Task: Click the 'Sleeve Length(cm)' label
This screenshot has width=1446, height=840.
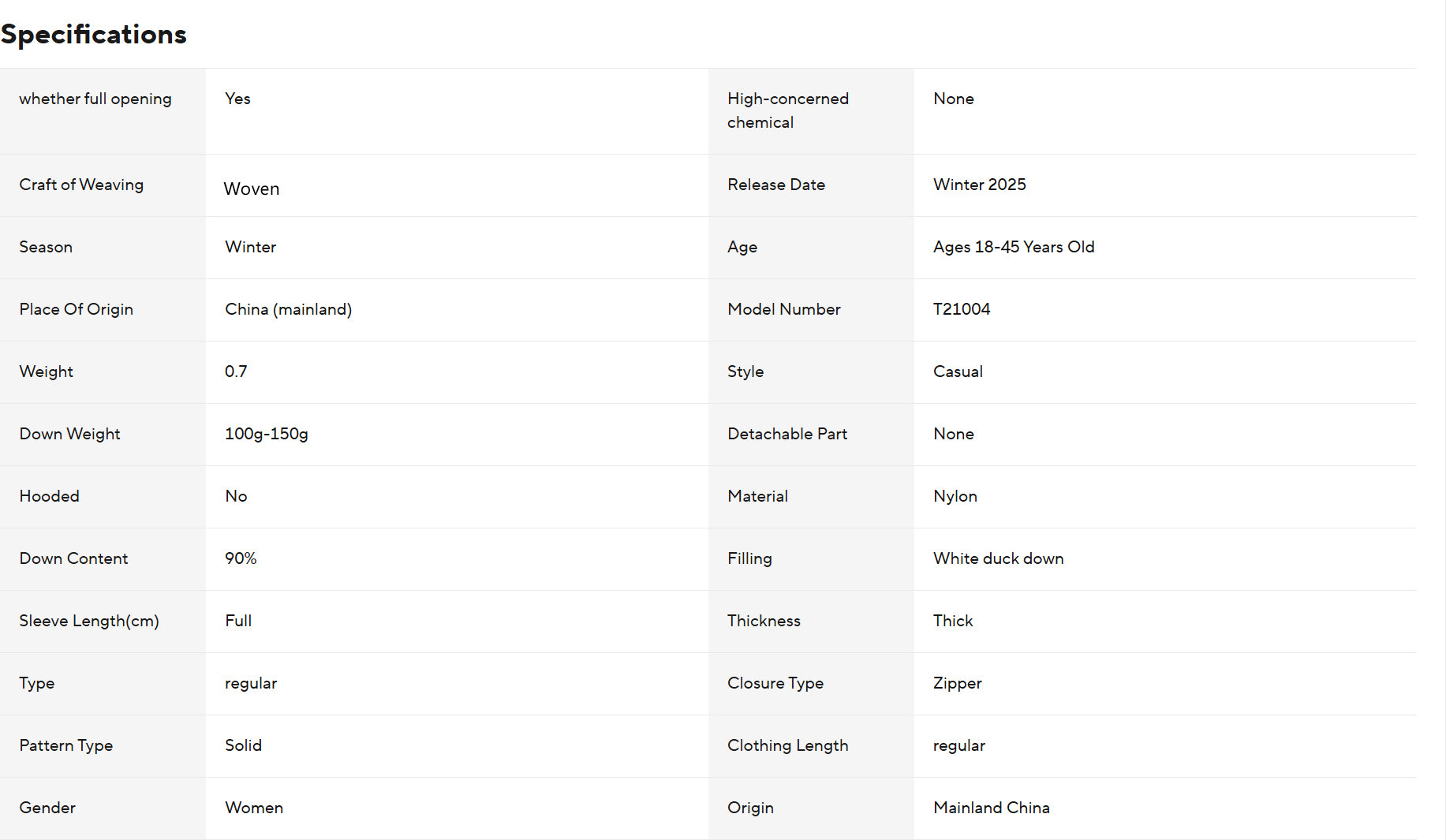Action: [89, 621]
